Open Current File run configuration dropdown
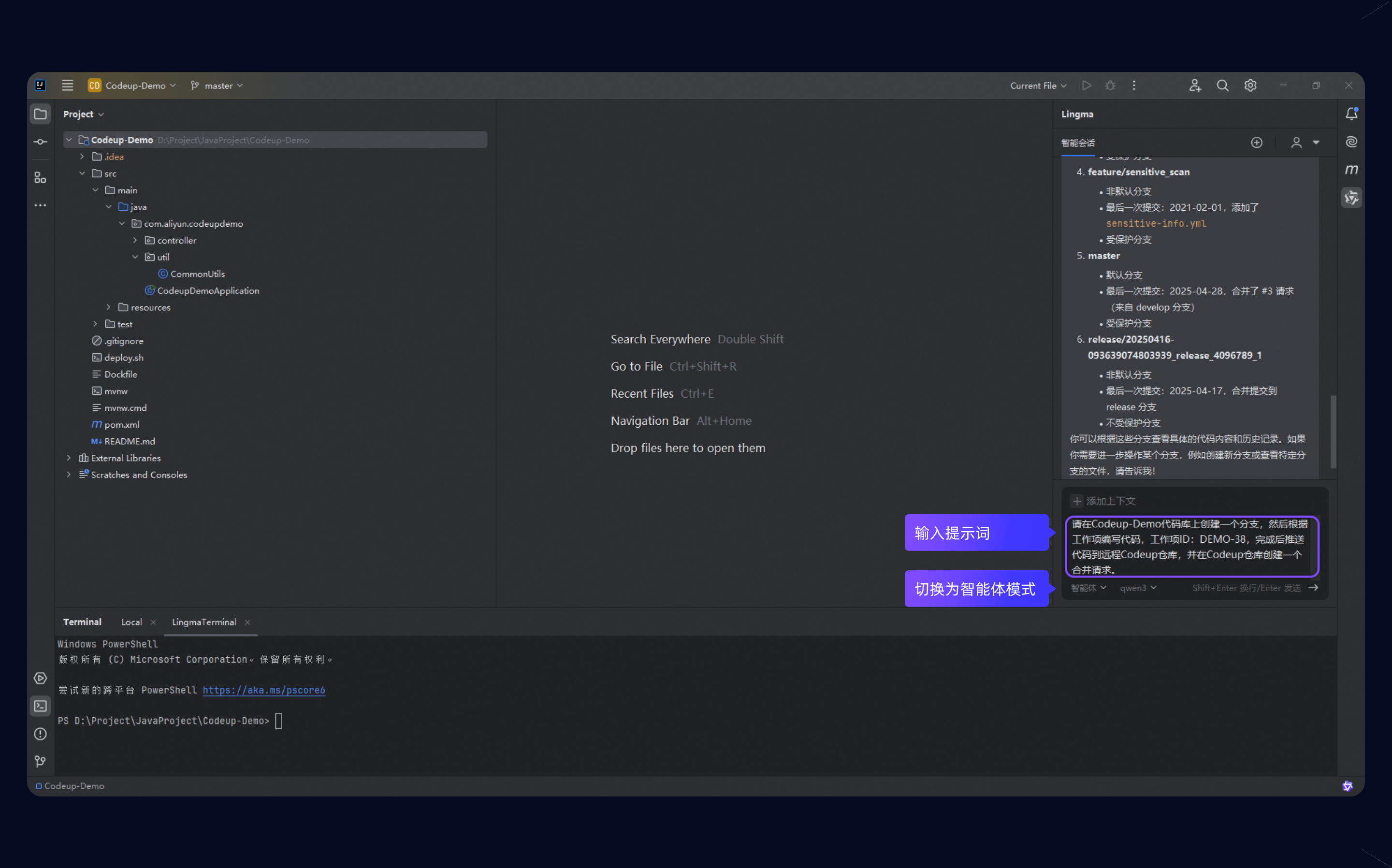 [1038, 86]
